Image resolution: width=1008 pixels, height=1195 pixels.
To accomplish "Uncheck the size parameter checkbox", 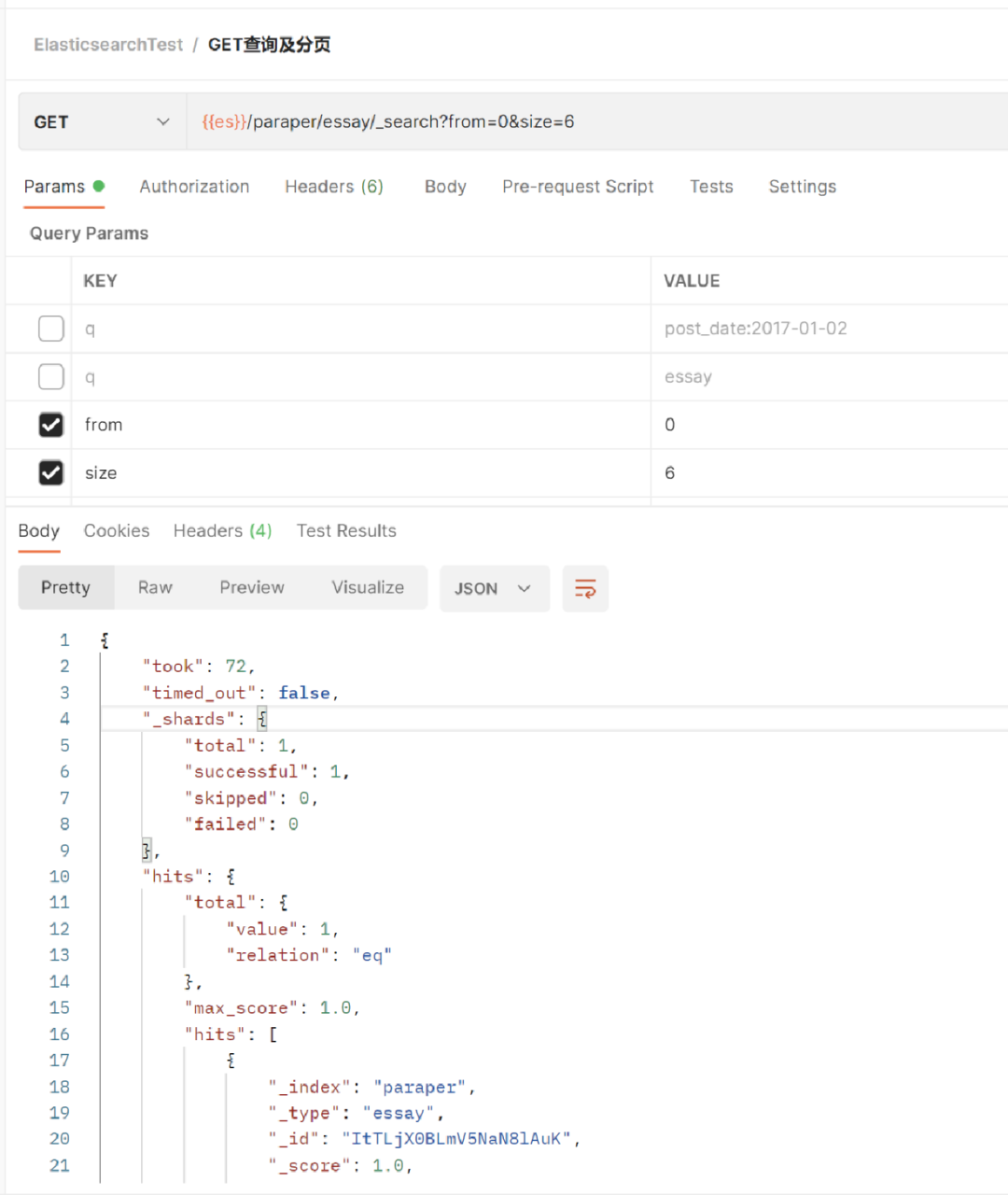I will [x=51, y=473].
